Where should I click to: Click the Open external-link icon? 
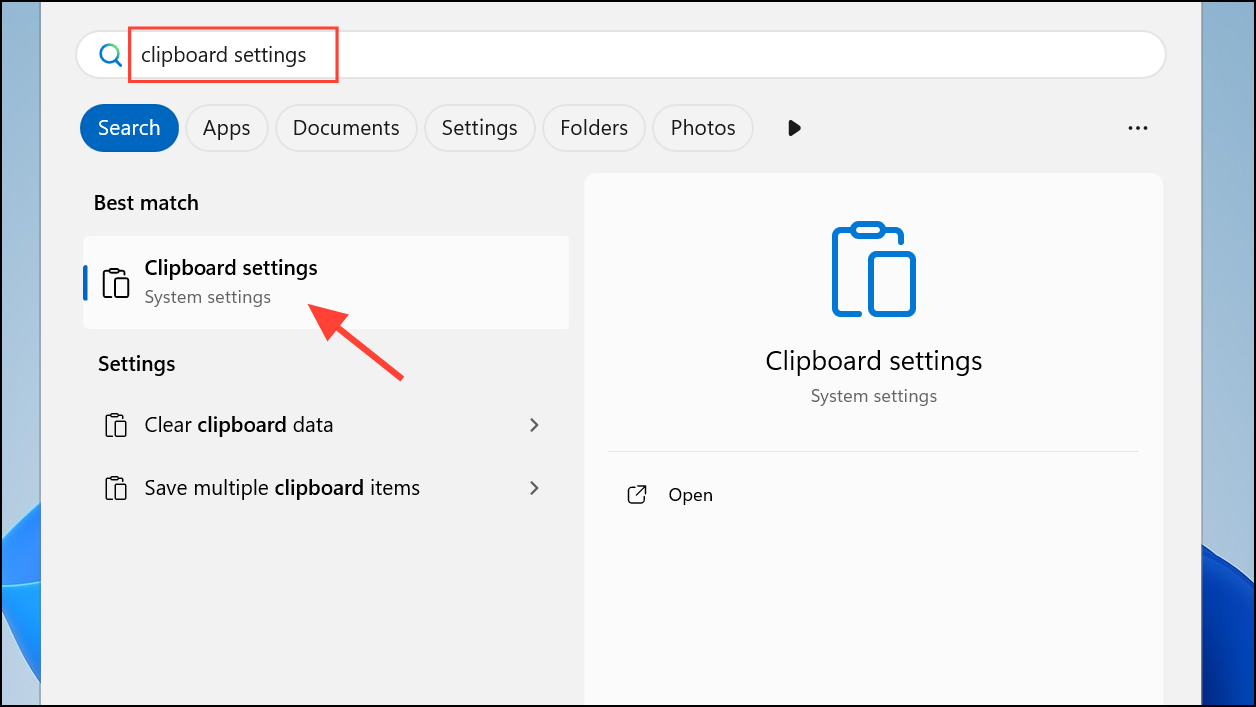(x=637, y=495)
